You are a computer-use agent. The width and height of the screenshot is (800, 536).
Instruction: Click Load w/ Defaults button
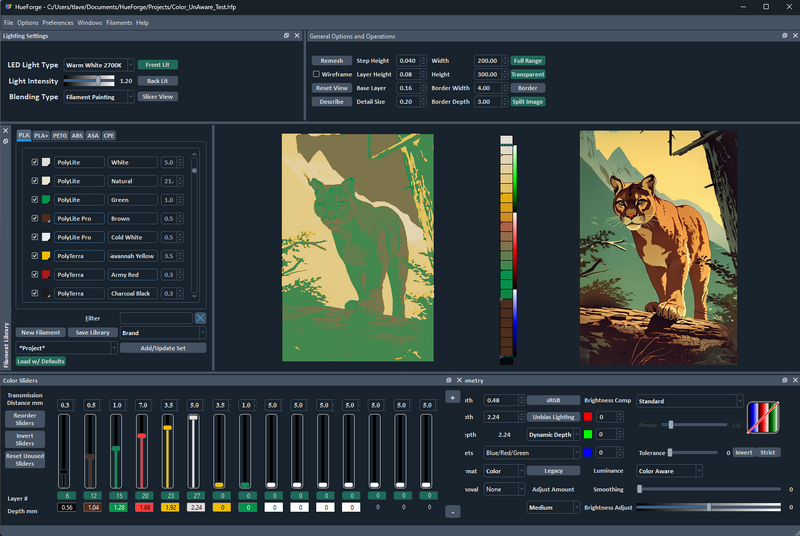tap(41, 361)
